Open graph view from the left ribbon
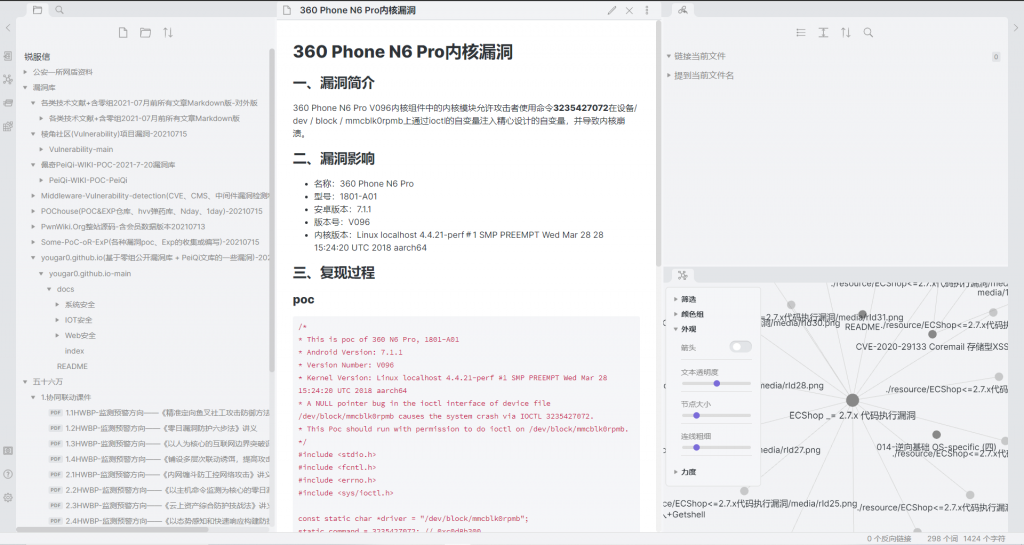This screenshot has height=545, width=1024. pos(8,79)
